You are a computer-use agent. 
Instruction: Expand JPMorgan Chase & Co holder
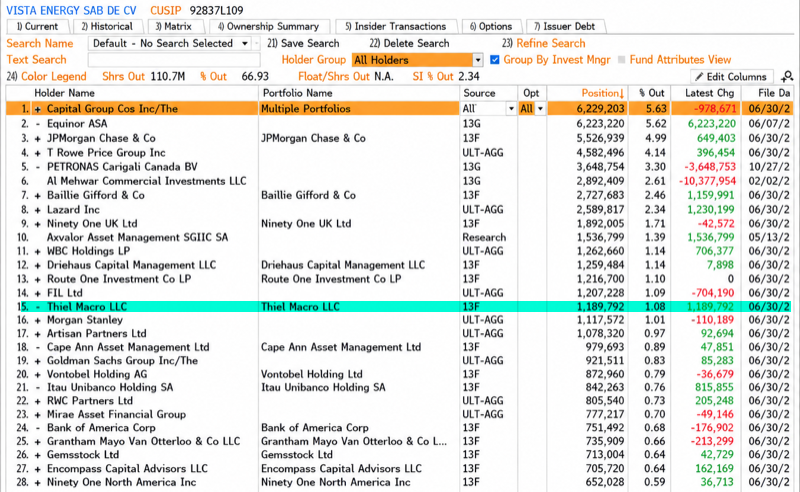pos(38,138)
